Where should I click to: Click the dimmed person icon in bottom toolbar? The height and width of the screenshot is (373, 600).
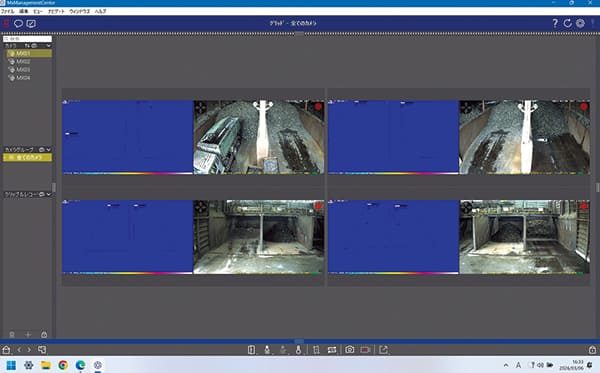(x=283, y=350)
